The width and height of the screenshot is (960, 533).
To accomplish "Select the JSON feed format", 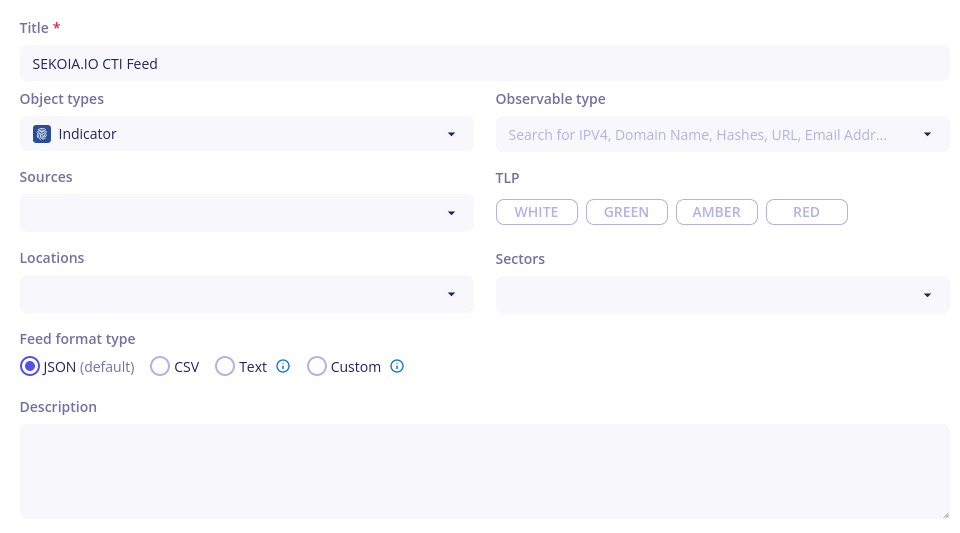I will pyautogui.click(x=30, y=366).
